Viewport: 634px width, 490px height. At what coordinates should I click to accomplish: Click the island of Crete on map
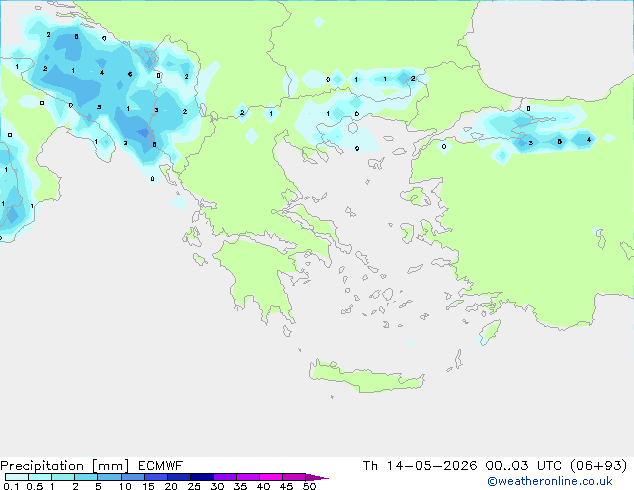[x=366, y=377]
